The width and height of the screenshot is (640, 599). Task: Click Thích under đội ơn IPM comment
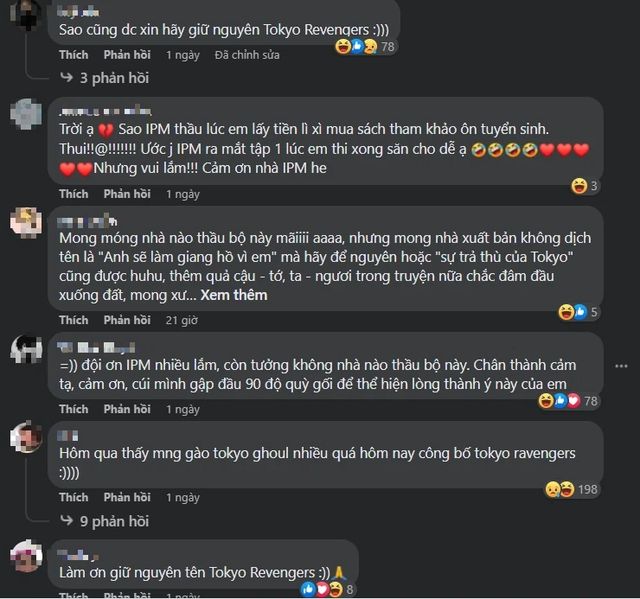[x=73, y=409]
